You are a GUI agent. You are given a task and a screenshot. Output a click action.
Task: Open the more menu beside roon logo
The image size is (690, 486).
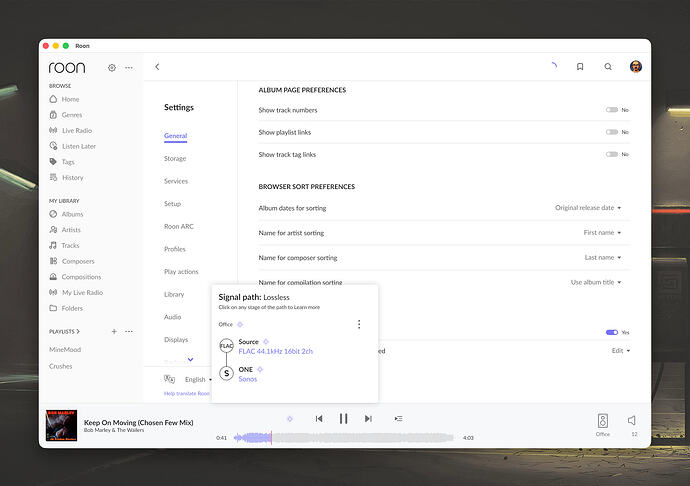point(128,68)
